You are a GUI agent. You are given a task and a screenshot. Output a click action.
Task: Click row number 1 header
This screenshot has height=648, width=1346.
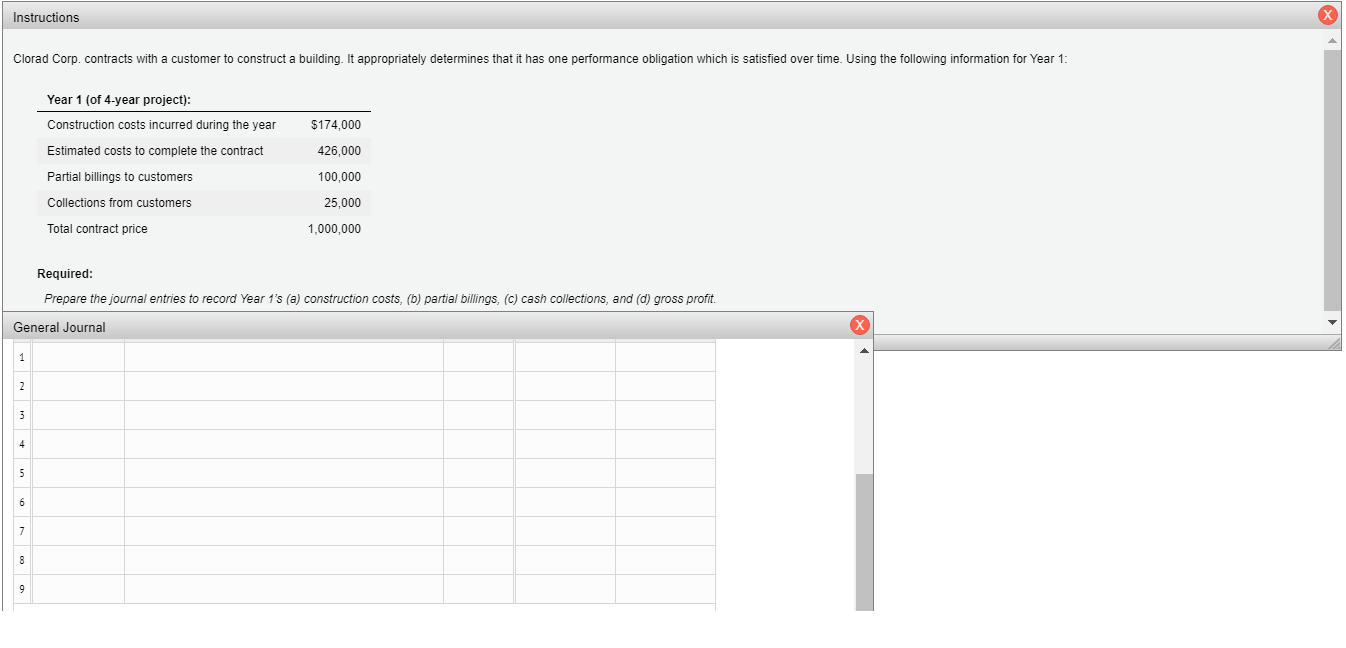21,357
